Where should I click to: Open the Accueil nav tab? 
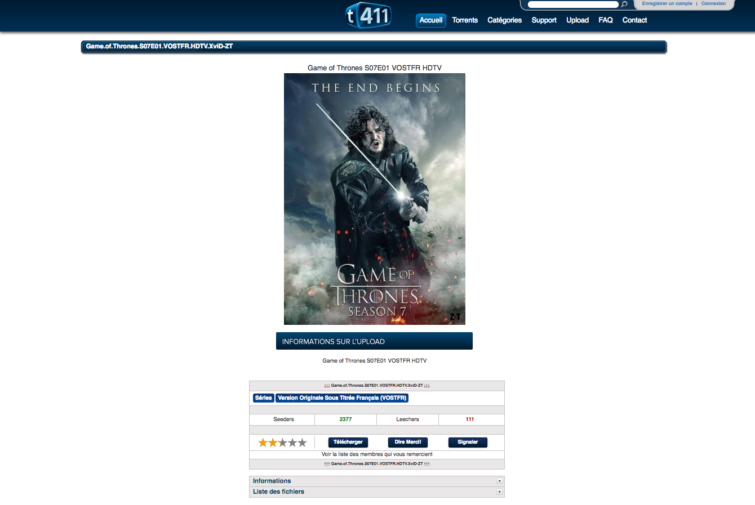(430, 20)
